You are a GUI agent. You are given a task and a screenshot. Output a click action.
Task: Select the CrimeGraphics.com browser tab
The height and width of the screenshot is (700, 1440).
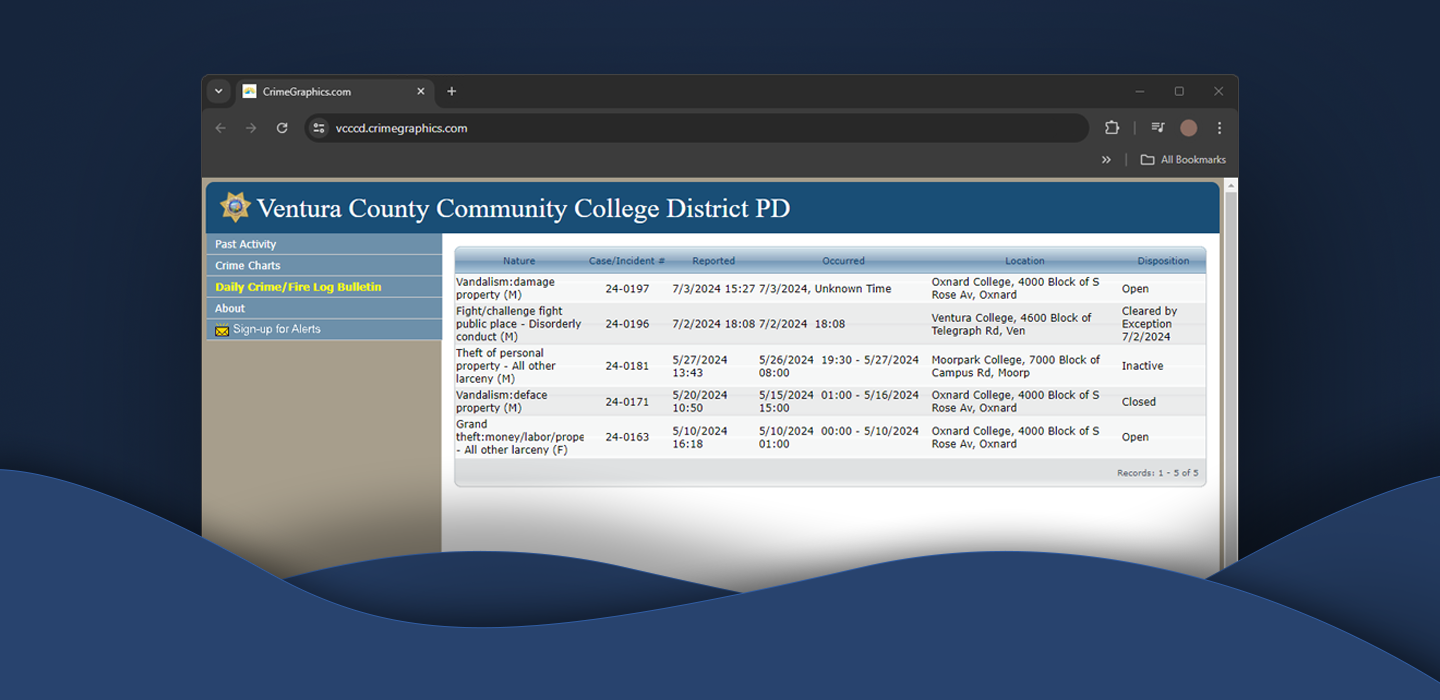(335, 91)
